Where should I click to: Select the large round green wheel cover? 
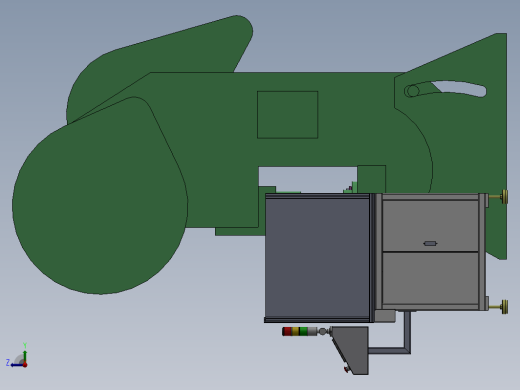100,196
